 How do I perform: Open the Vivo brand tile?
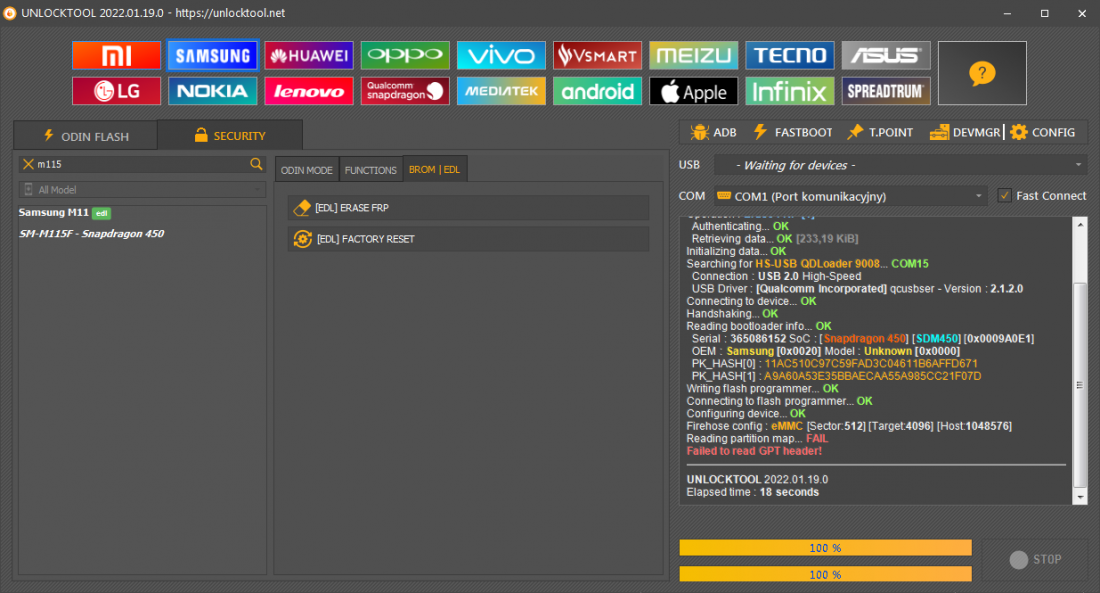(x=501, y=55)
